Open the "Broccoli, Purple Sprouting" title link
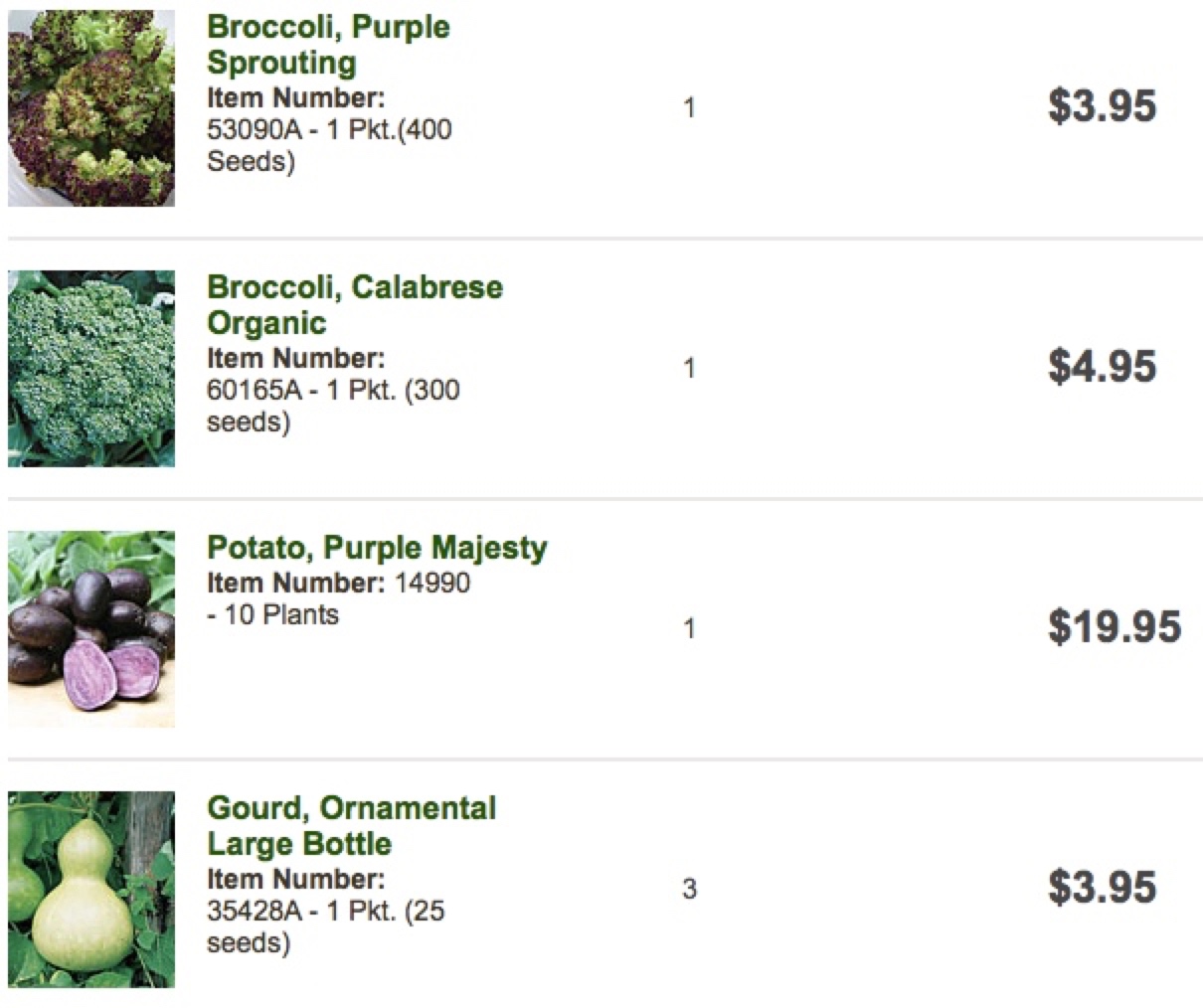Screen dimensions: 1203x1008 click(x=328, y=44)
